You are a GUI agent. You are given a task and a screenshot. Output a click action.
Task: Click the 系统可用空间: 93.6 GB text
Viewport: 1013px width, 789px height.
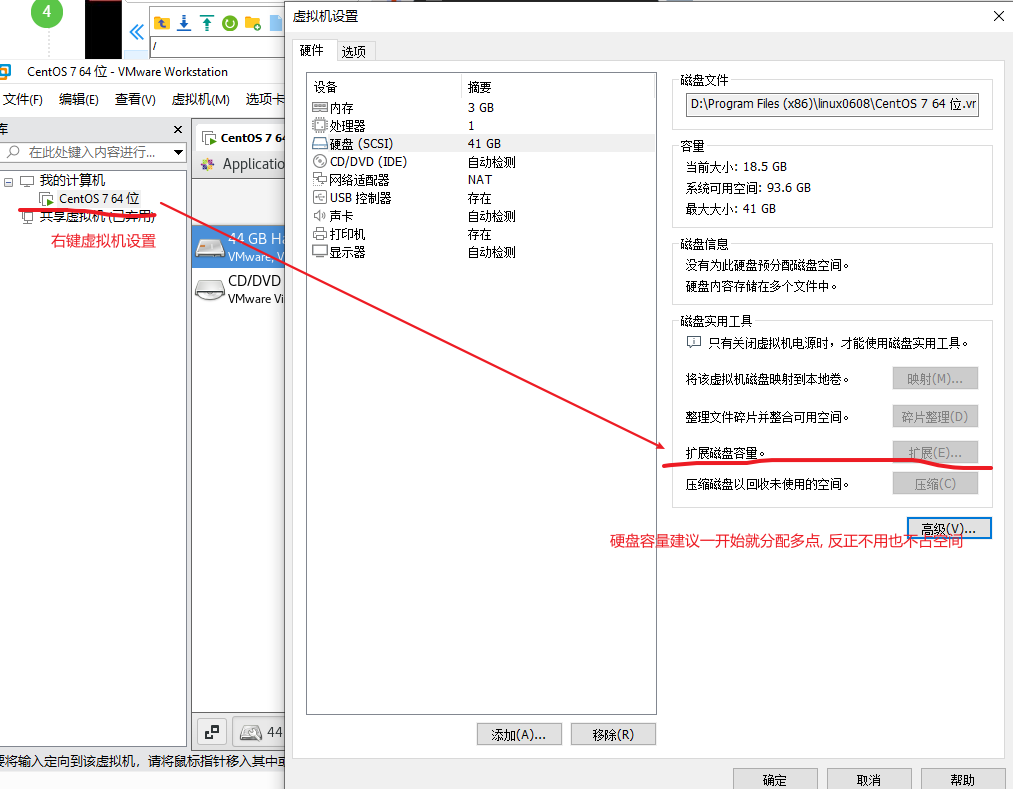coord(748,188)
